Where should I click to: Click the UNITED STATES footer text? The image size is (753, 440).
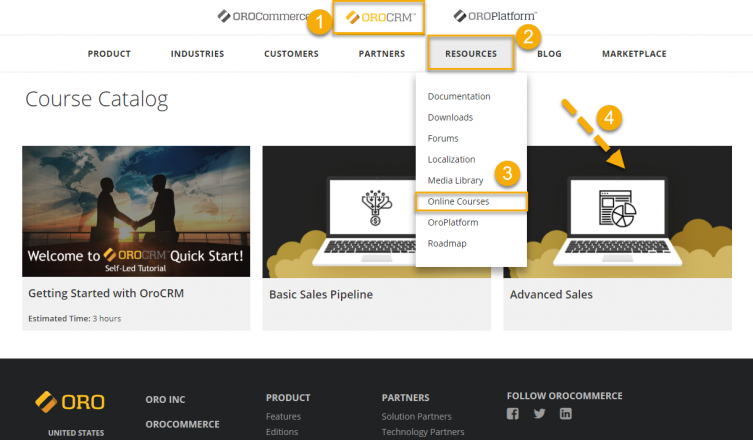(x=76, y=433)
